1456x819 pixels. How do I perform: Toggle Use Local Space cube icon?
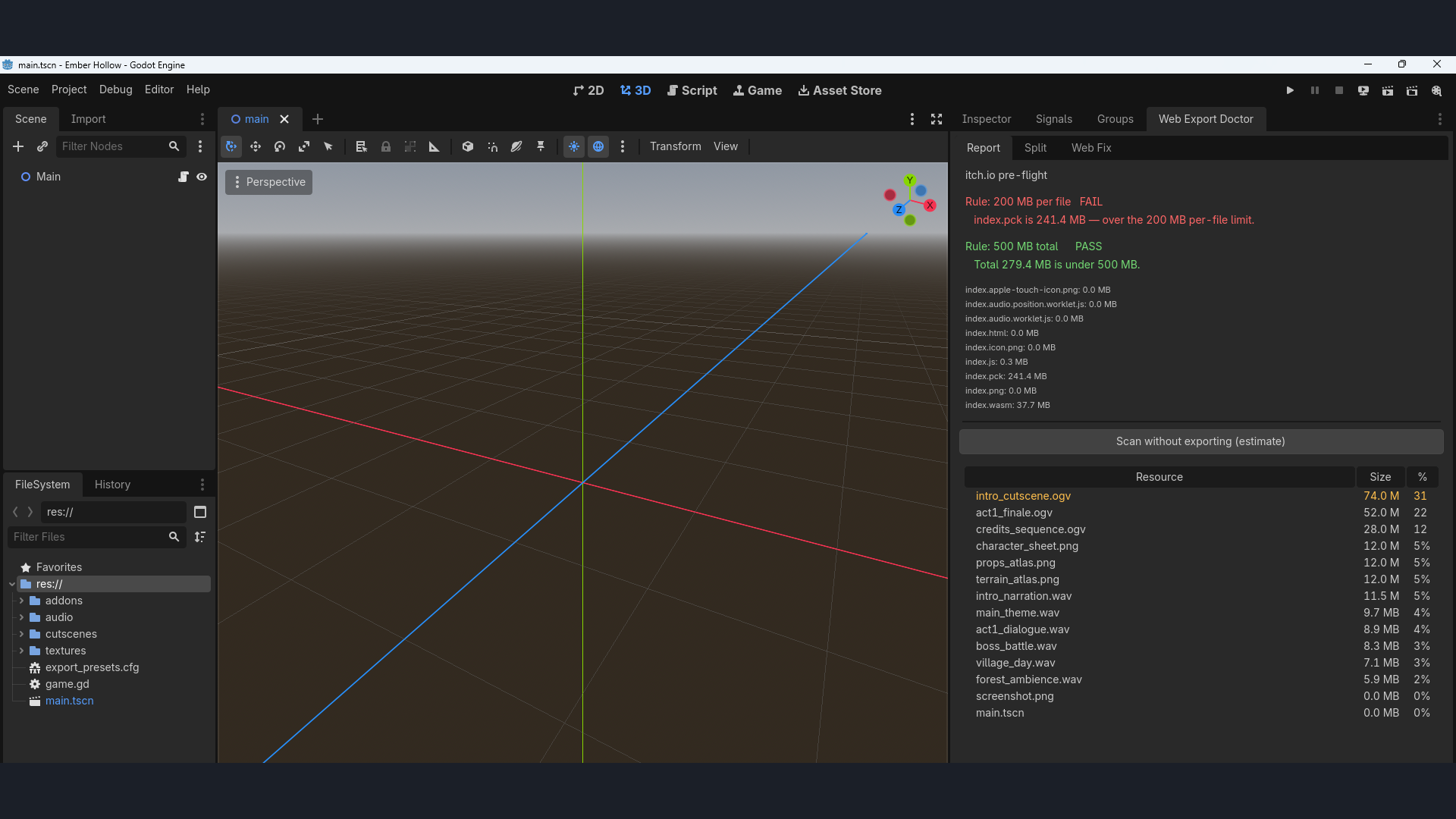468,146
